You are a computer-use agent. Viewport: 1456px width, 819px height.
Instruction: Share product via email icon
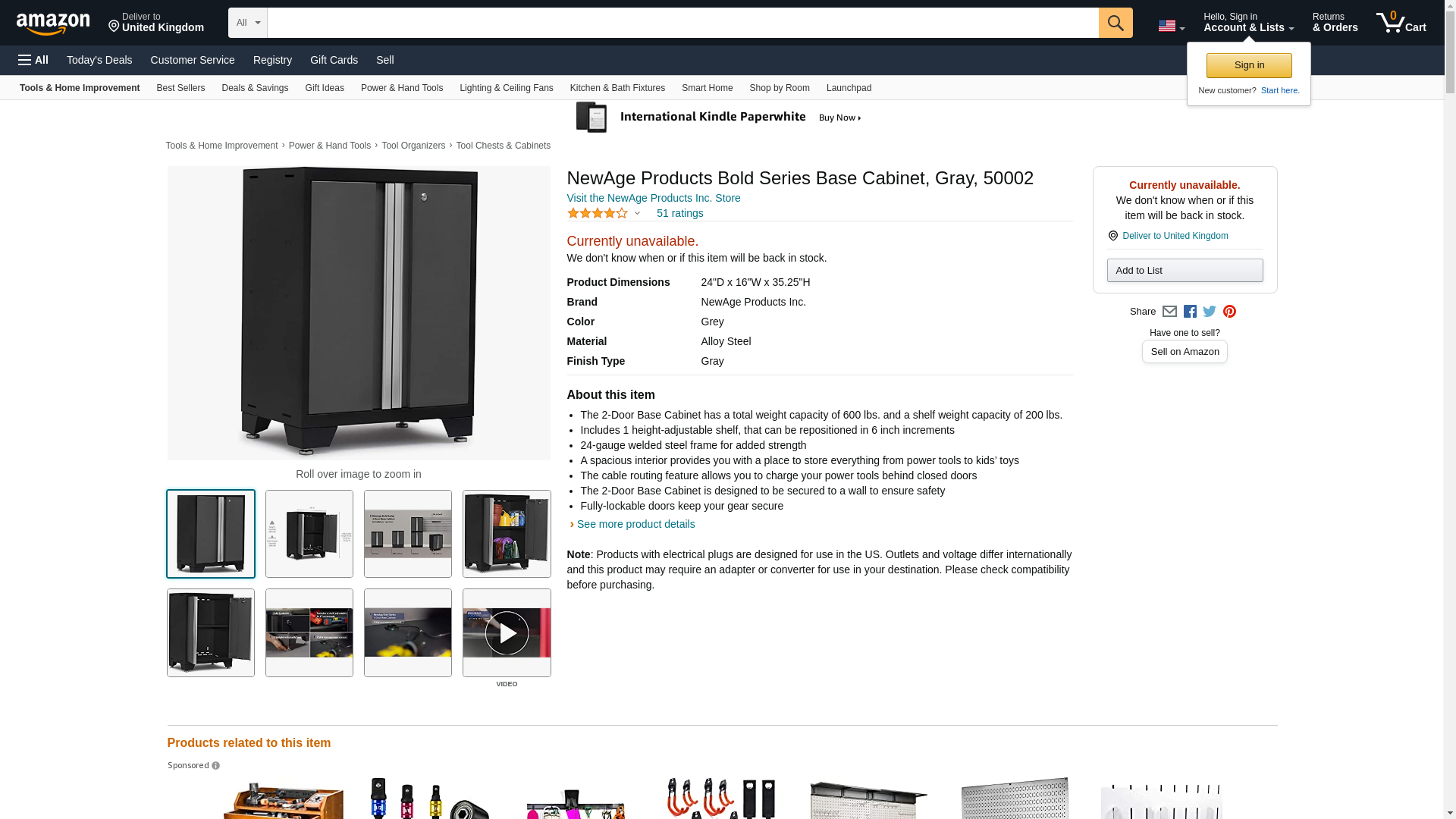(1169, 312)
